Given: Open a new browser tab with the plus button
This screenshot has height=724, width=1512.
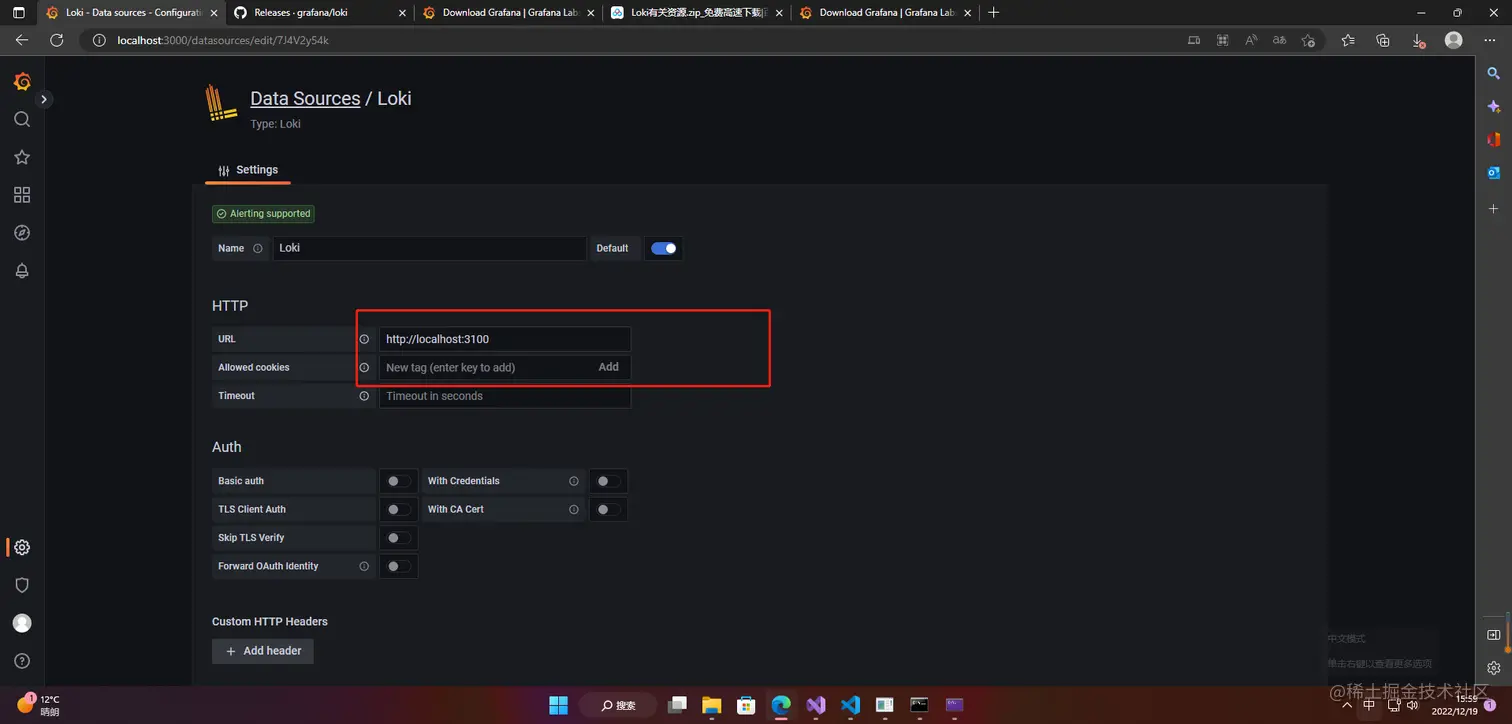Looking at the screenshot, I should tap(993, 13).
